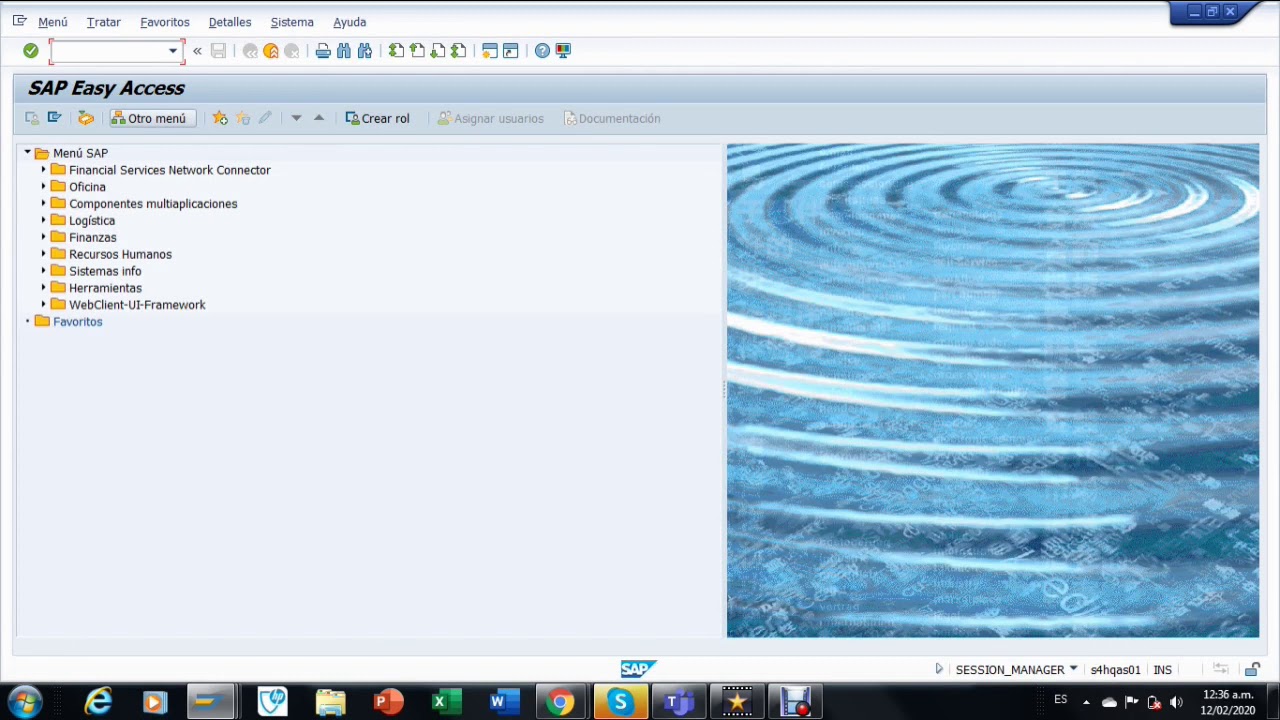1280x720 pixels.
Task: Click the Print icon in the toolbar
Action: (x=323, y=51)
